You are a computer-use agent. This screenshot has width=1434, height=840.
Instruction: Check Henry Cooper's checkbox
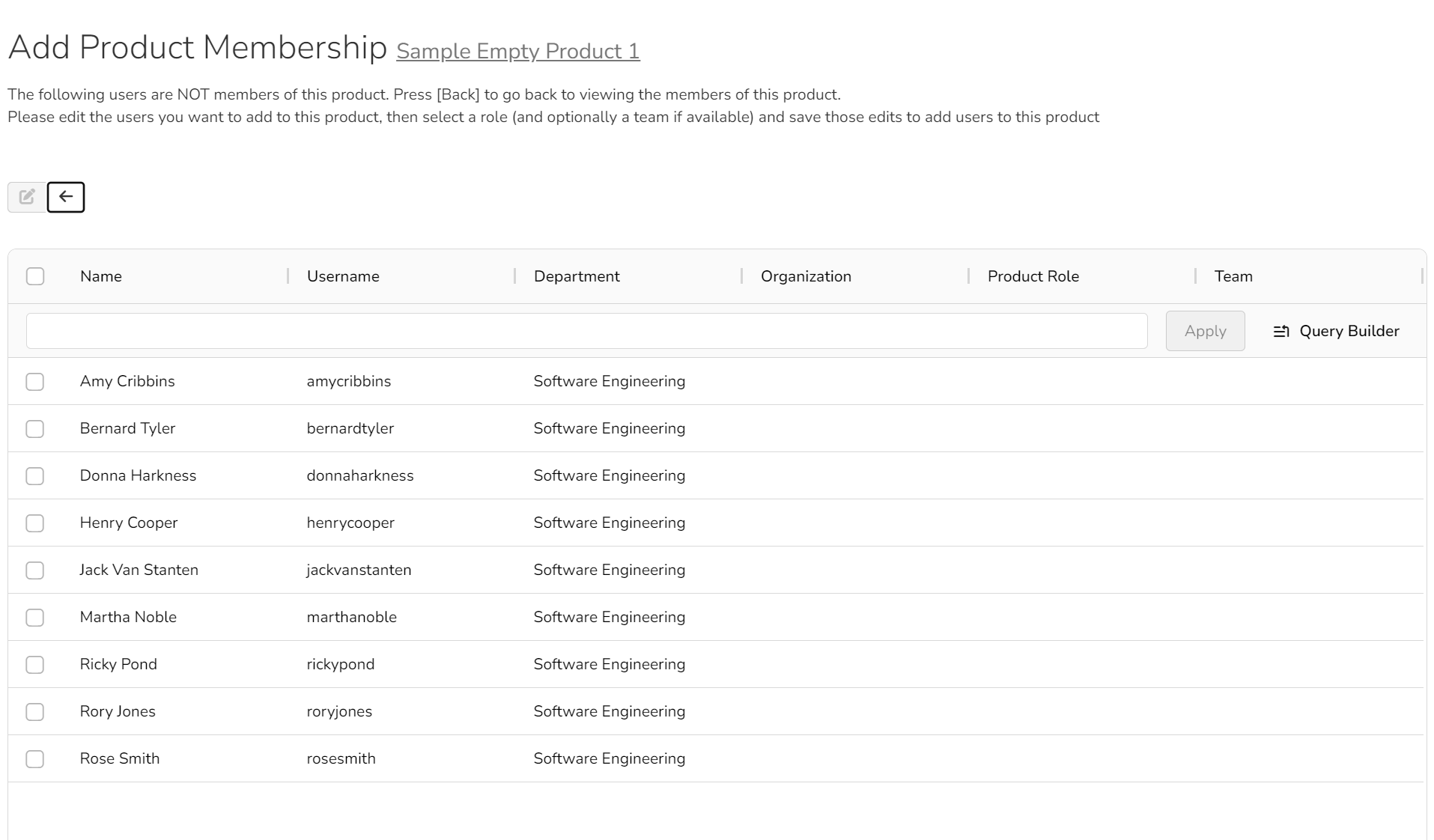click(35, 523)
